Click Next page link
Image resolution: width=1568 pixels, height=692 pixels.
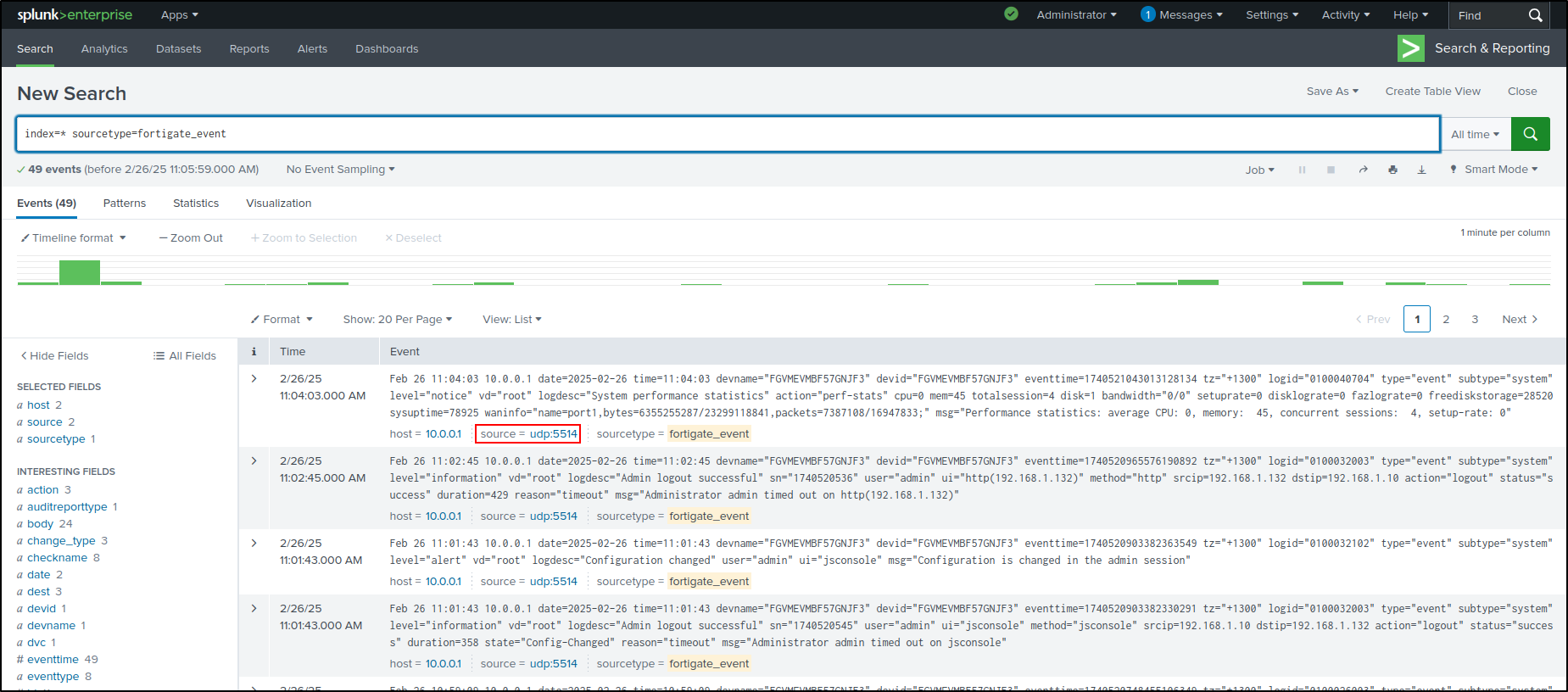pos(1520,320)
